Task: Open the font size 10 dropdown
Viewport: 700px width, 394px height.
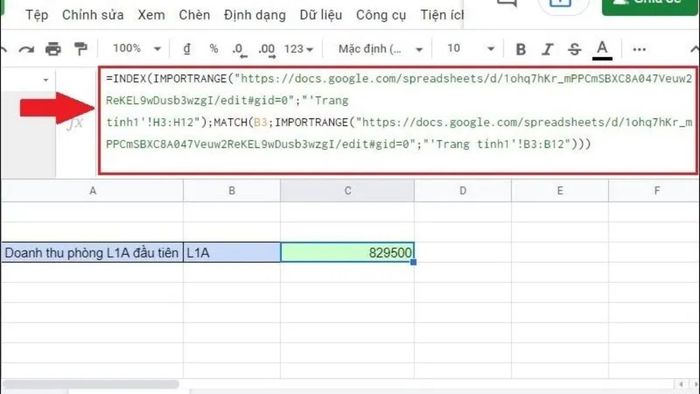Action: (471, 48)
